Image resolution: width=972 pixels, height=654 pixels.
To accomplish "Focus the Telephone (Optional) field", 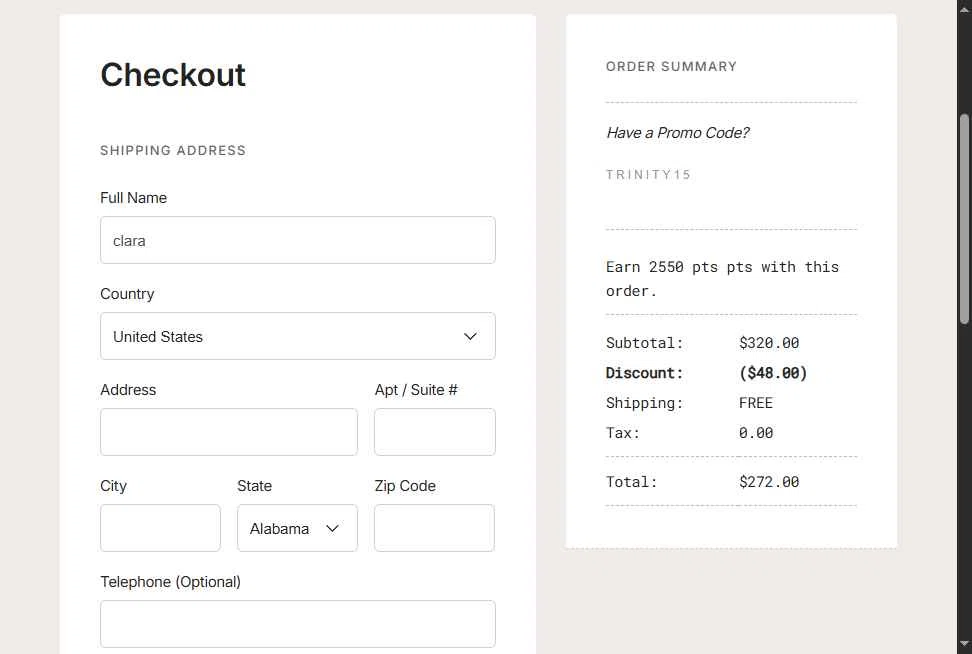I will click(298, 624).
